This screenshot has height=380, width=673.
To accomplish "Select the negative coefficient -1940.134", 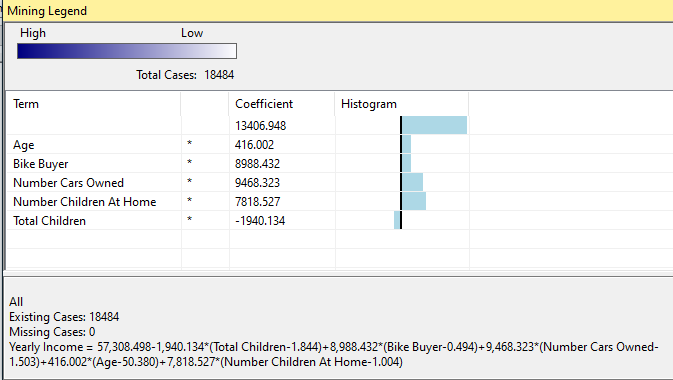I will [x=260, y=221].
